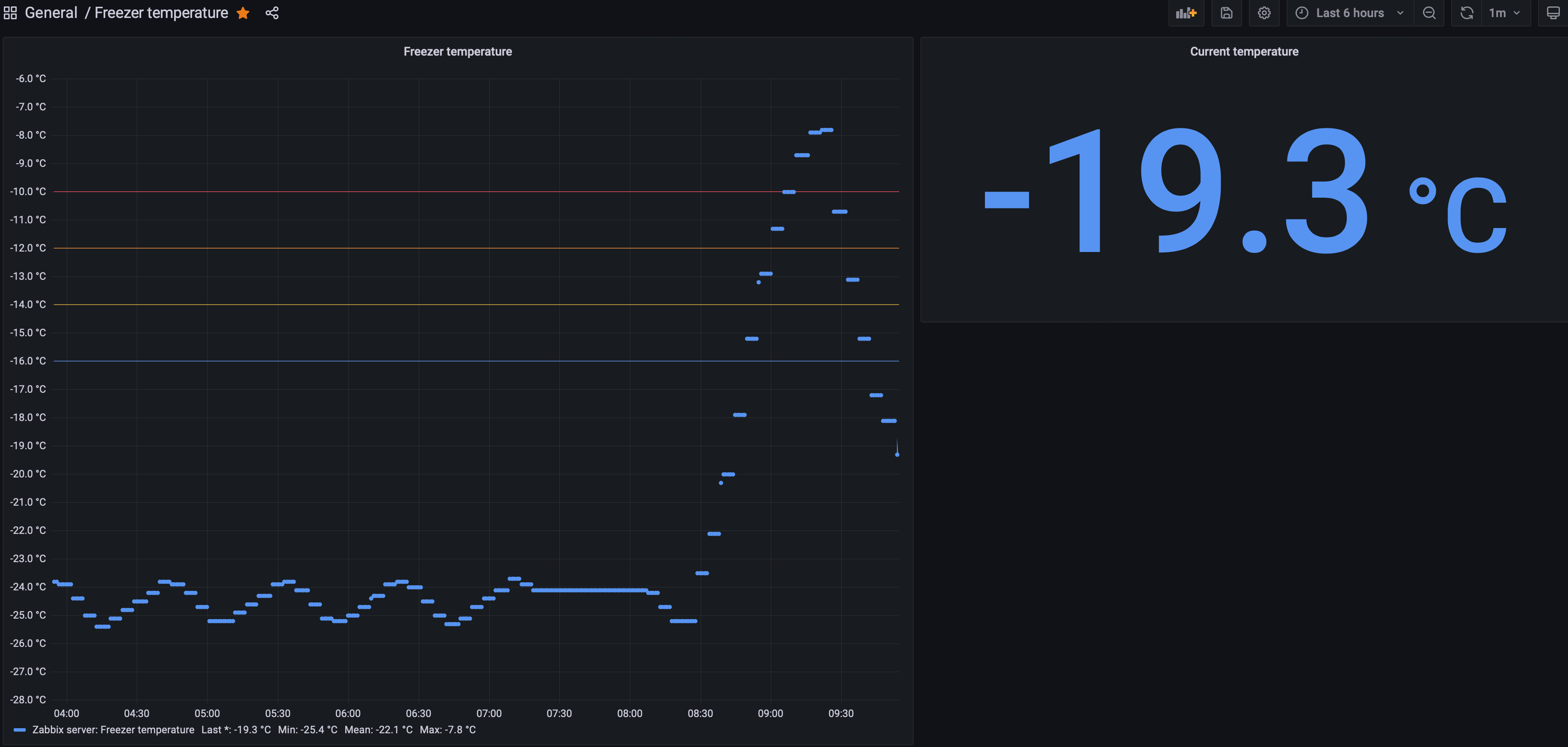Click the clock icon in the time picker
Image resolution: width=1568 pixels, height=747 pixels.
click(1302, 12)
